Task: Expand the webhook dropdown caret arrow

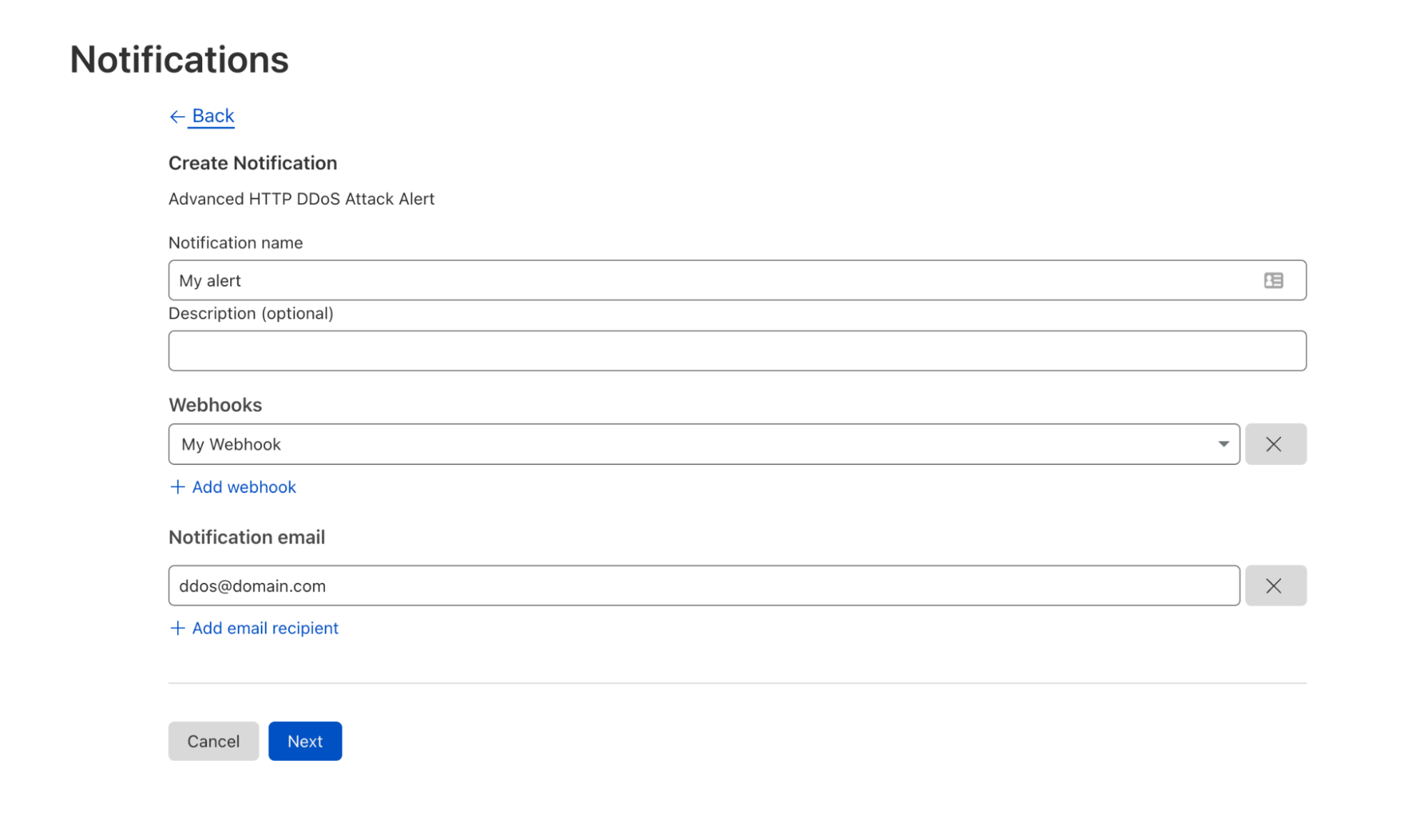Action: coord(1223,444)
